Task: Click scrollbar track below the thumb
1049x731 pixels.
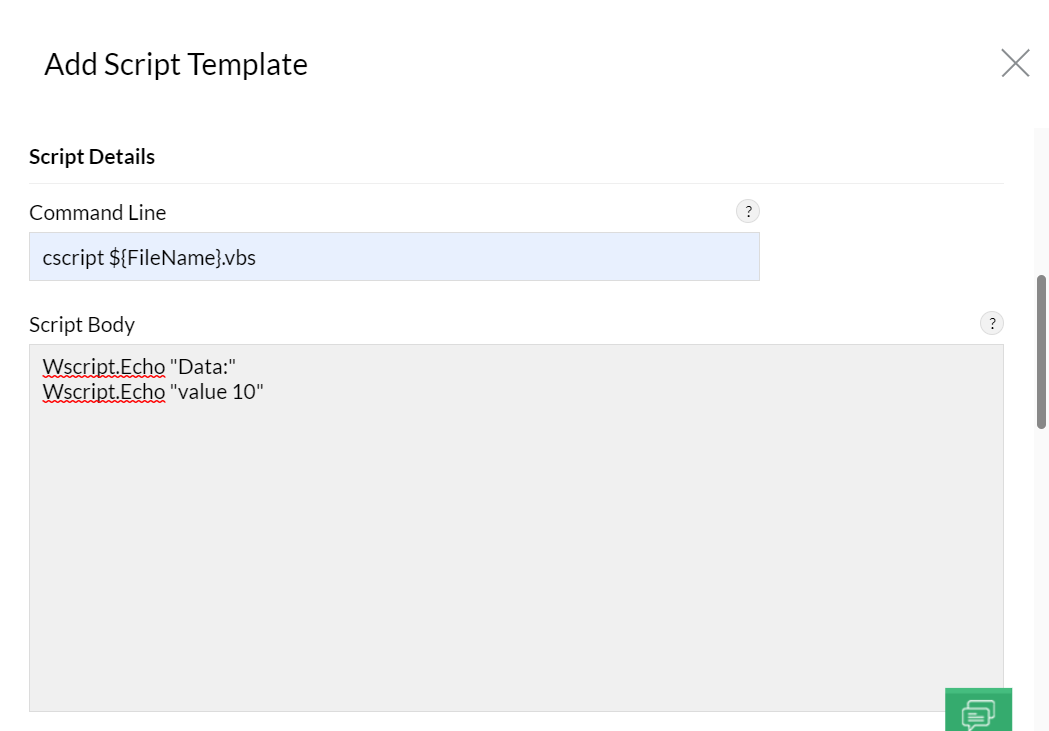Action: 1041,580
